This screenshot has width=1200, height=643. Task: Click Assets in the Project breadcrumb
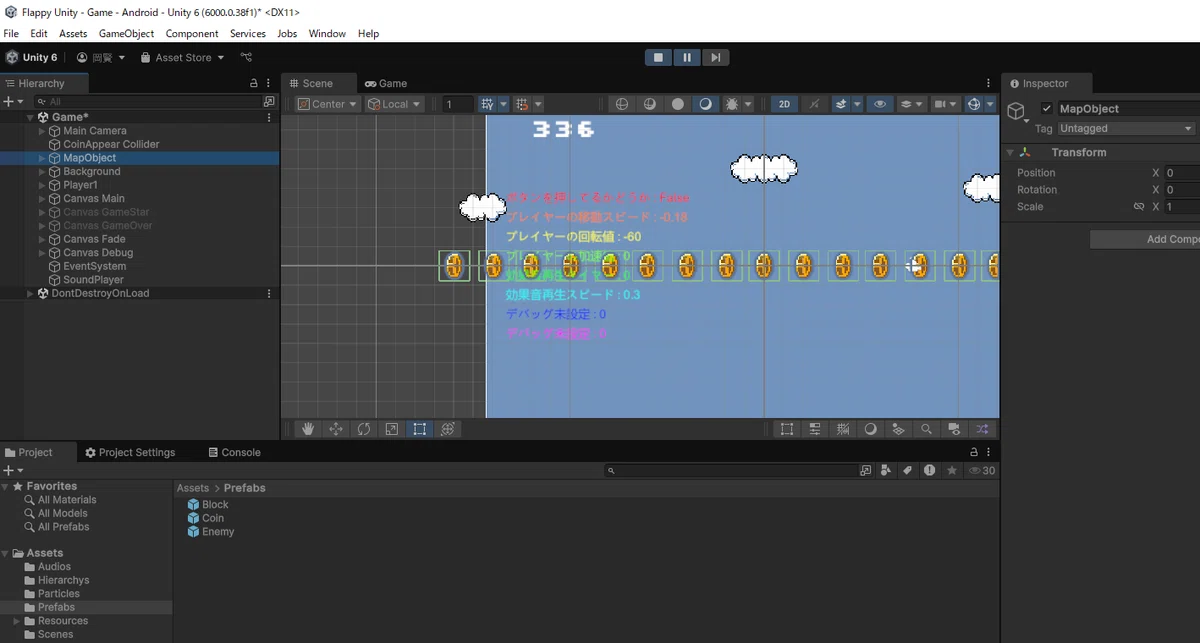(193, 489)
